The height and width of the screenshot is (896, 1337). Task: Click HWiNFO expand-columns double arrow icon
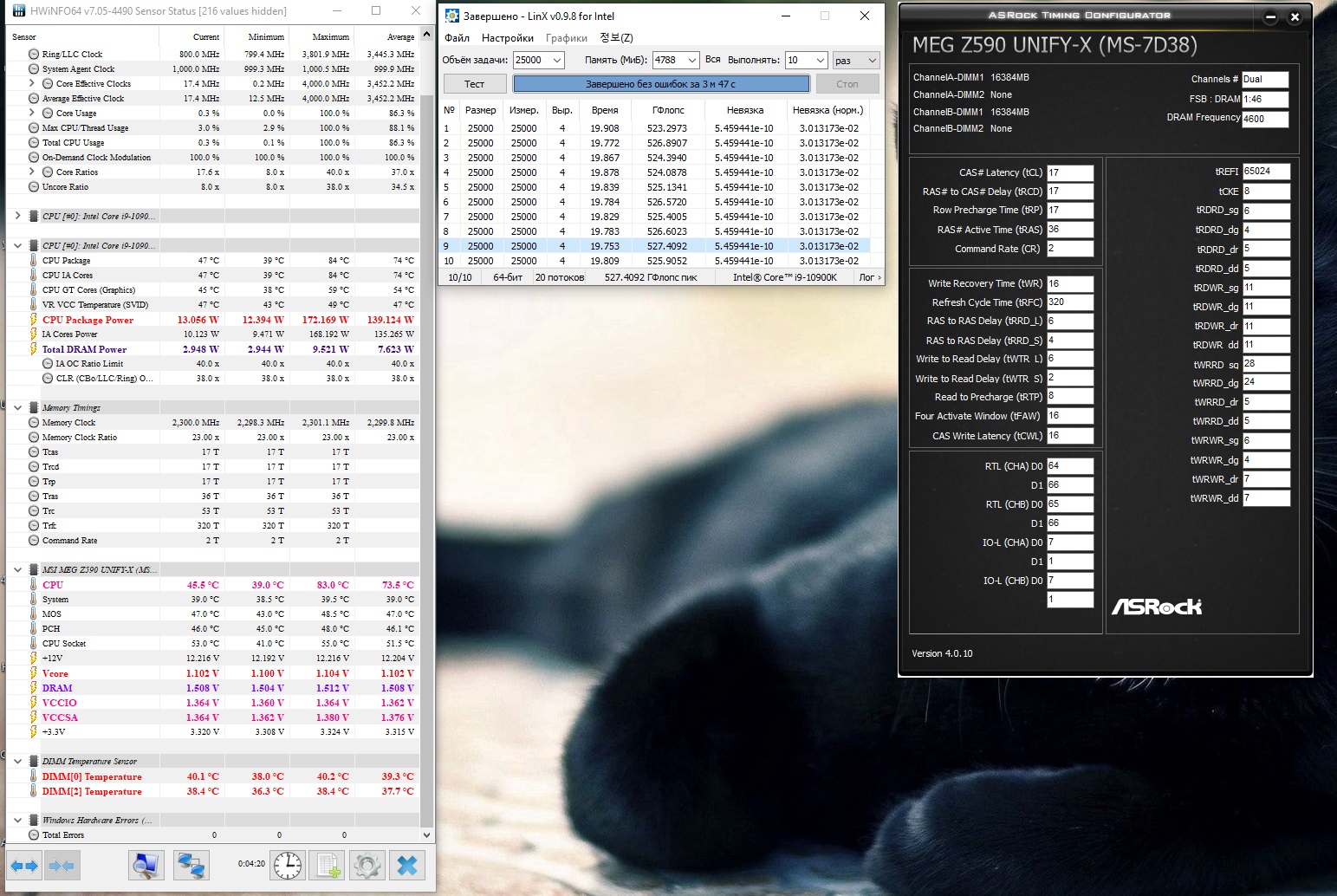(24, 865)
